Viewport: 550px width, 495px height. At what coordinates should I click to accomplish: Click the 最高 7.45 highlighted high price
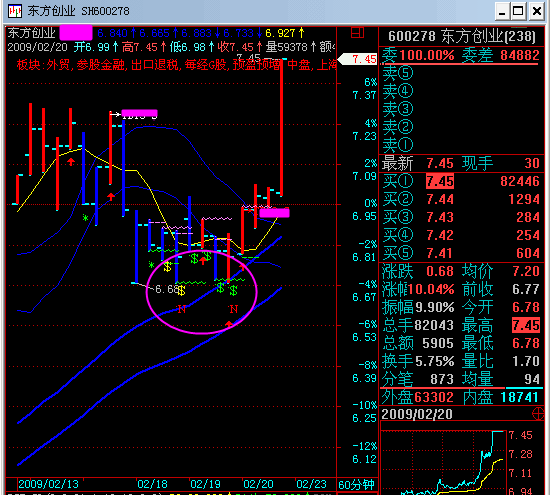pyautogui.click(x=525, y=326)
